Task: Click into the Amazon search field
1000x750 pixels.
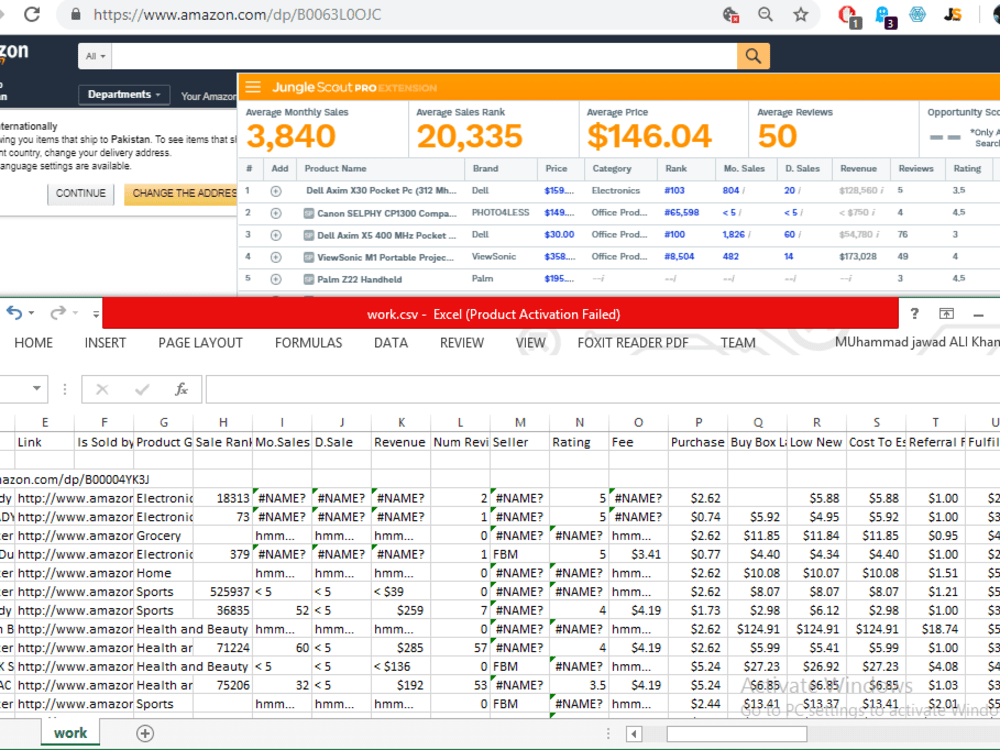Action: pos(424,56)
